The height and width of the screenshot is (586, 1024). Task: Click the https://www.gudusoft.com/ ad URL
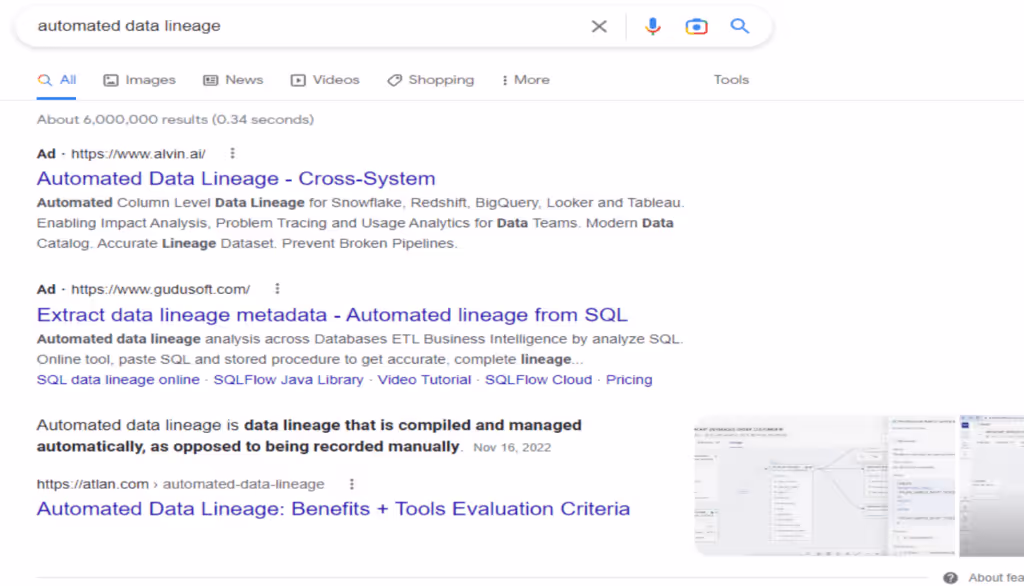coord(161,289)
